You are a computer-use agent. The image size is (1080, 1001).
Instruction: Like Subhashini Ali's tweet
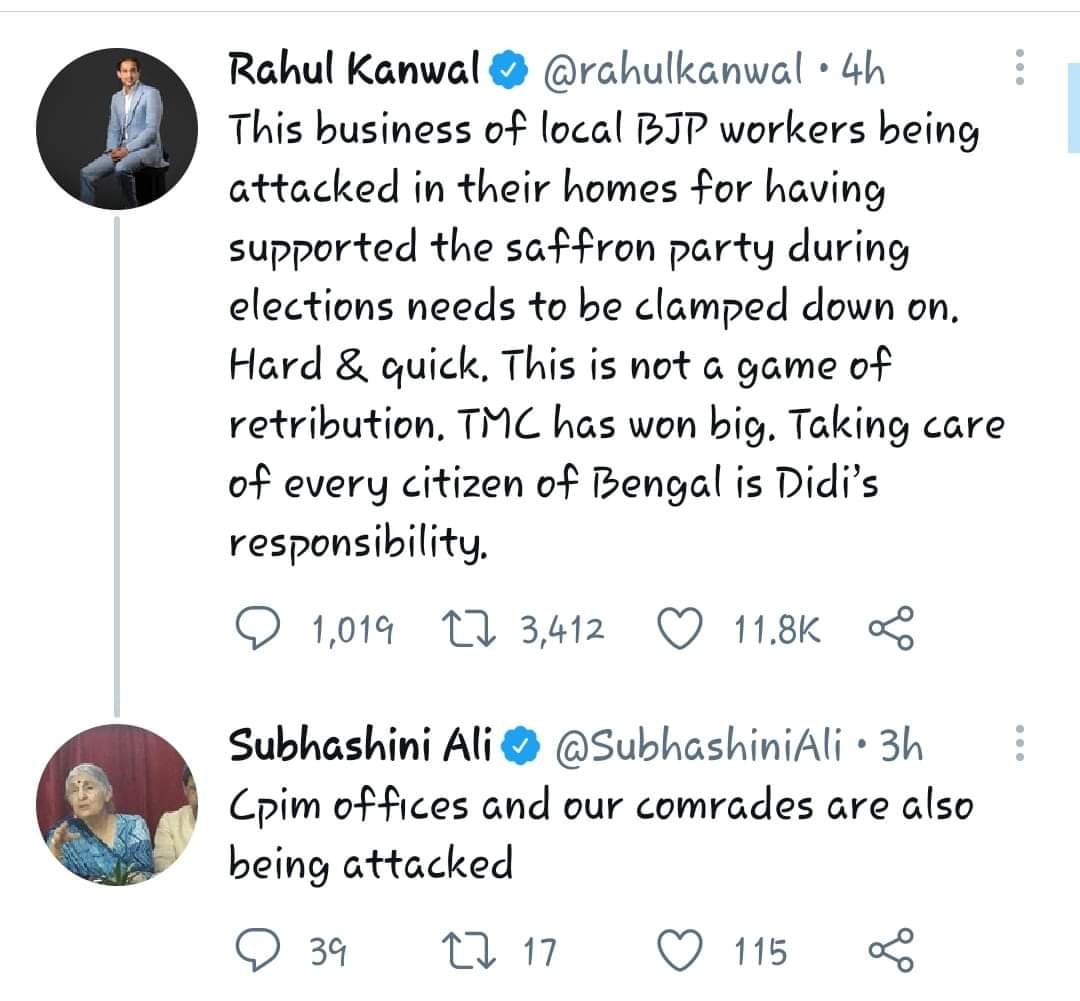coord(681,951)
